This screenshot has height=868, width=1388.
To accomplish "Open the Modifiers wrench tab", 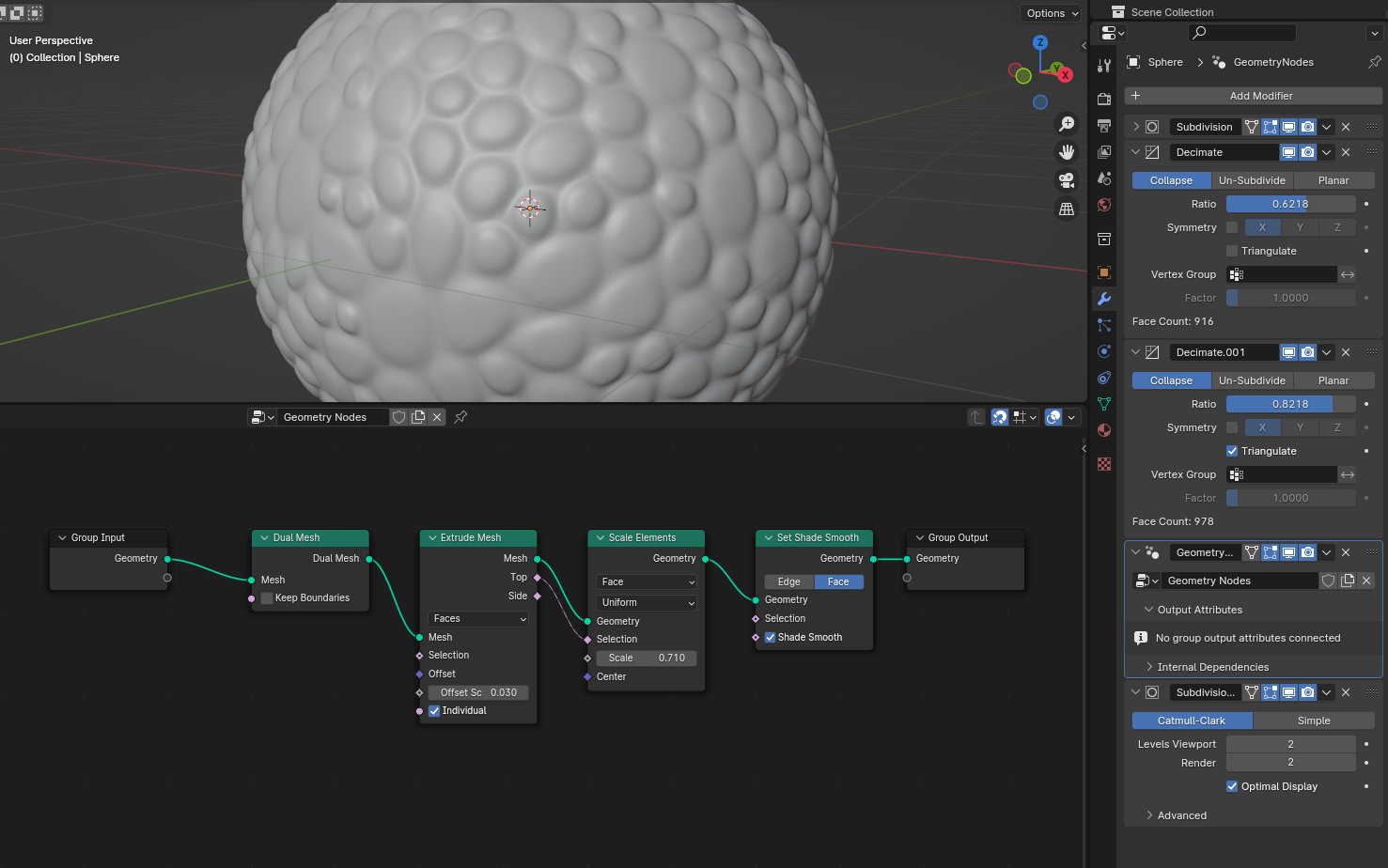I will [x=1104, y=299].
